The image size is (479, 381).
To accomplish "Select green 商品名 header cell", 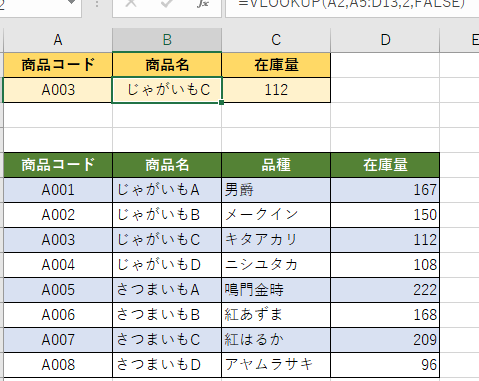I will point(167,165).
